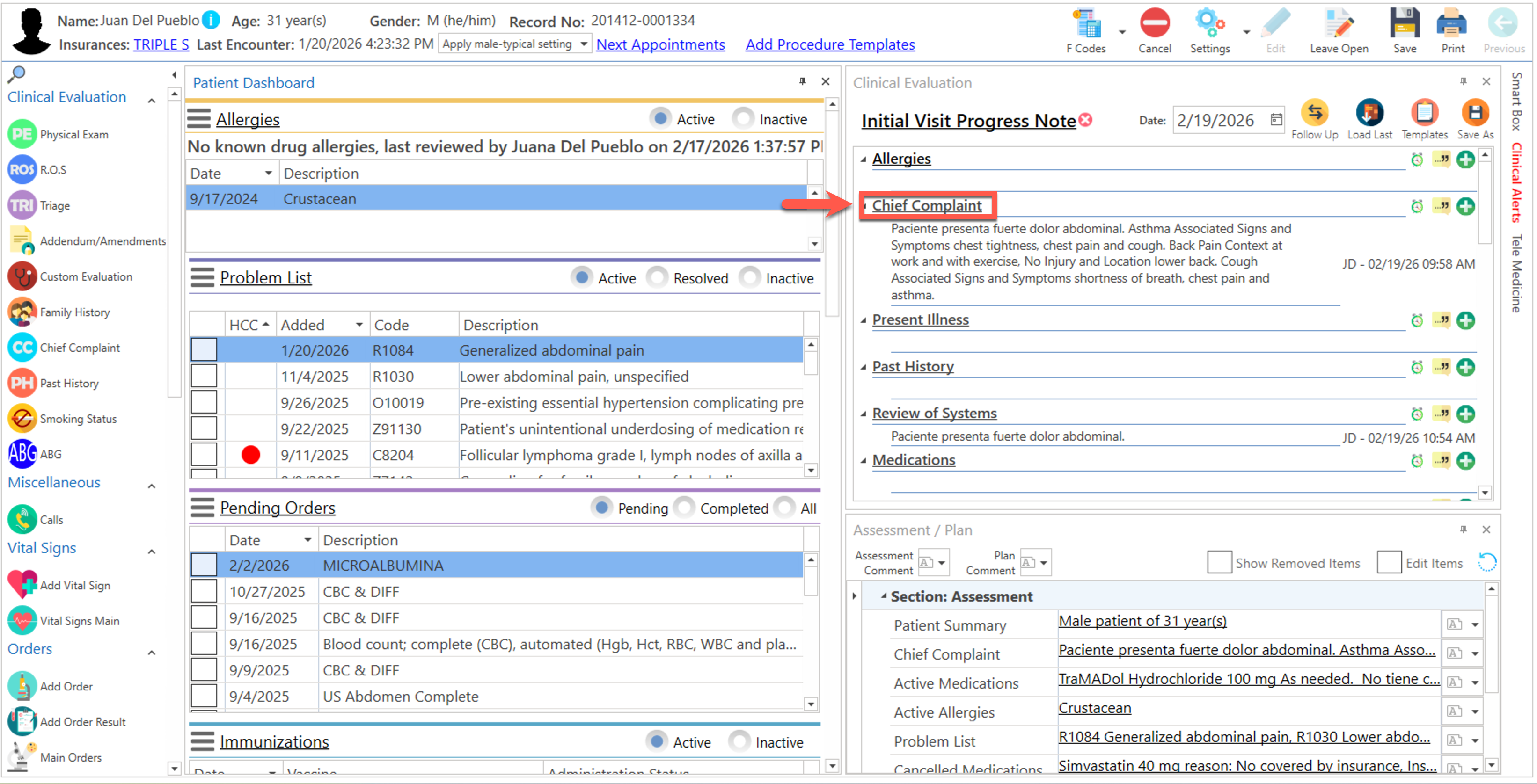Tick the MICROALBUMINA order checkbox
Viewport: 1537px width, 784px height.
pyautogui.click(x=204, y=565)
